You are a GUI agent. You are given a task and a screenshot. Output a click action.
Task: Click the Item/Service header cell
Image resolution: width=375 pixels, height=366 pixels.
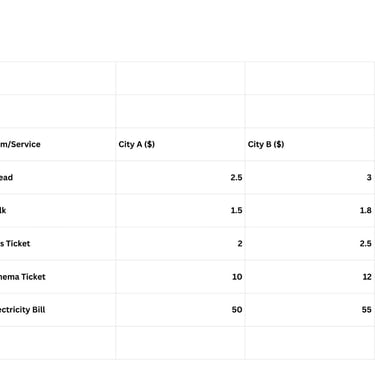(x=58, y=144)
